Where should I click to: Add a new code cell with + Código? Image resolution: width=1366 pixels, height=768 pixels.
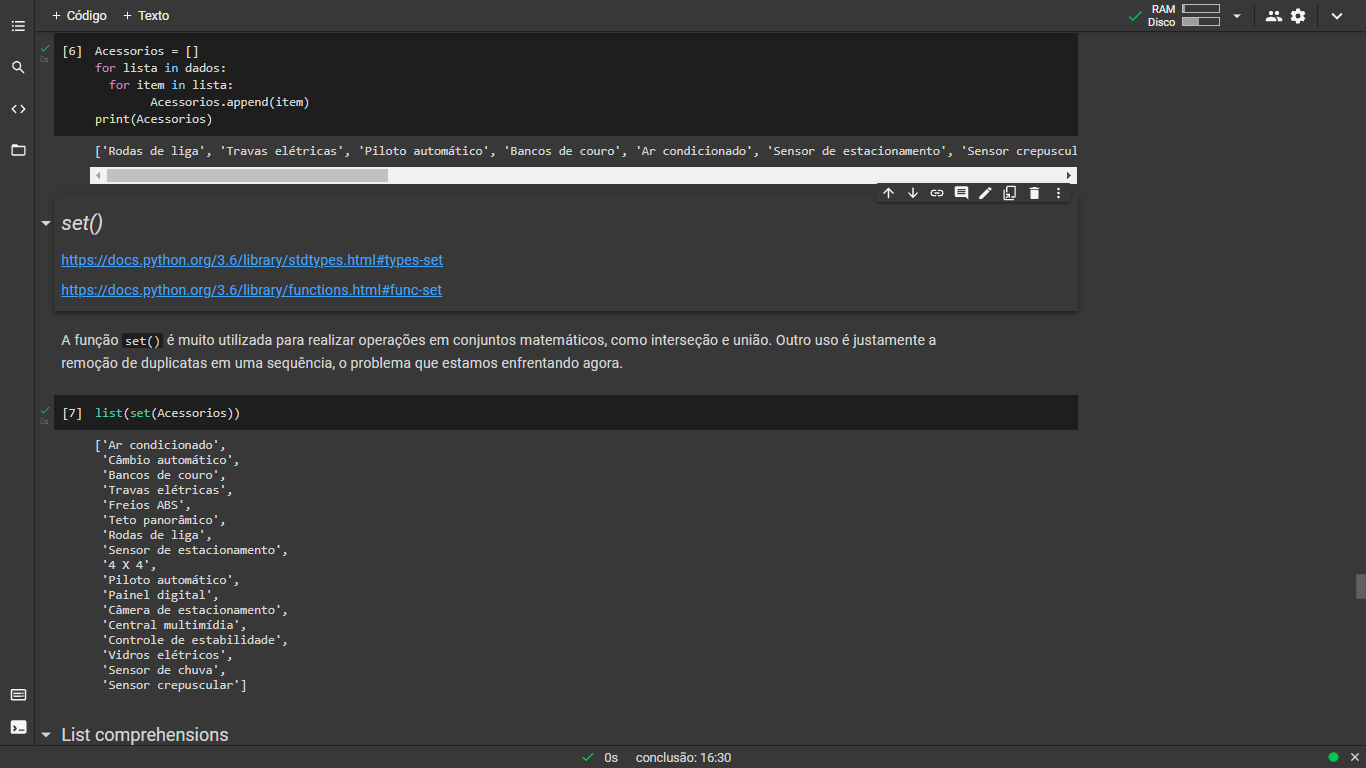click(79, 16)
